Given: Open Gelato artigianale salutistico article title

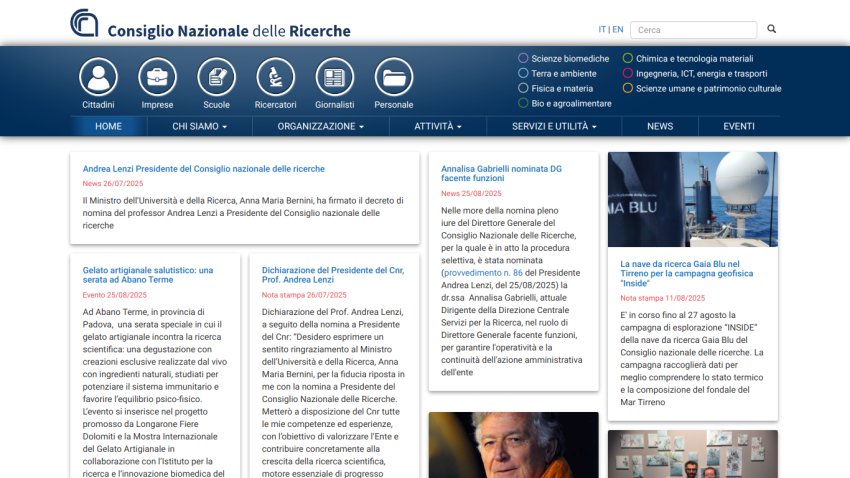Looking at the screenshot, I should pos(147,275).
